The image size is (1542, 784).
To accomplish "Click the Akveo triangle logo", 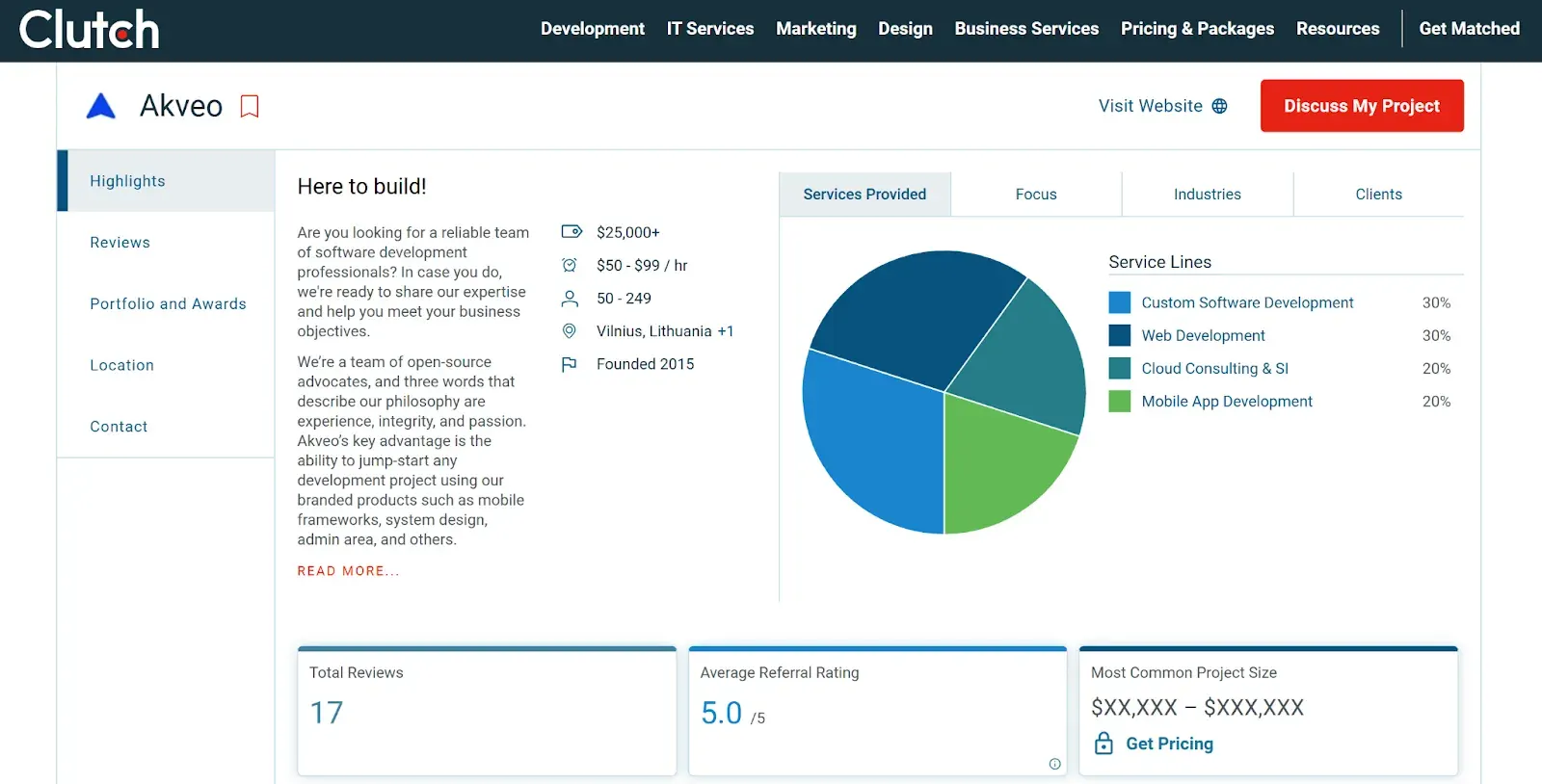I will (101, 106).
